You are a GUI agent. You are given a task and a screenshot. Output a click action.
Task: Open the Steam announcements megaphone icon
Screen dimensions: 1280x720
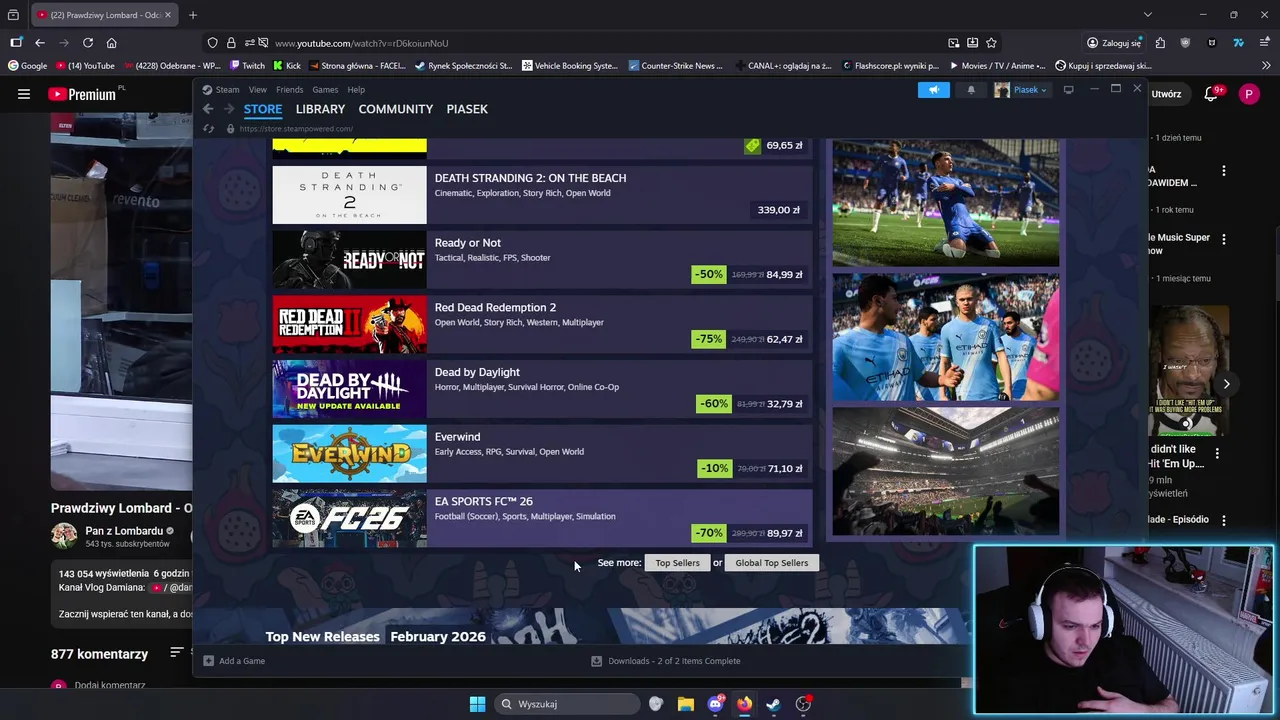coord(933,90)
